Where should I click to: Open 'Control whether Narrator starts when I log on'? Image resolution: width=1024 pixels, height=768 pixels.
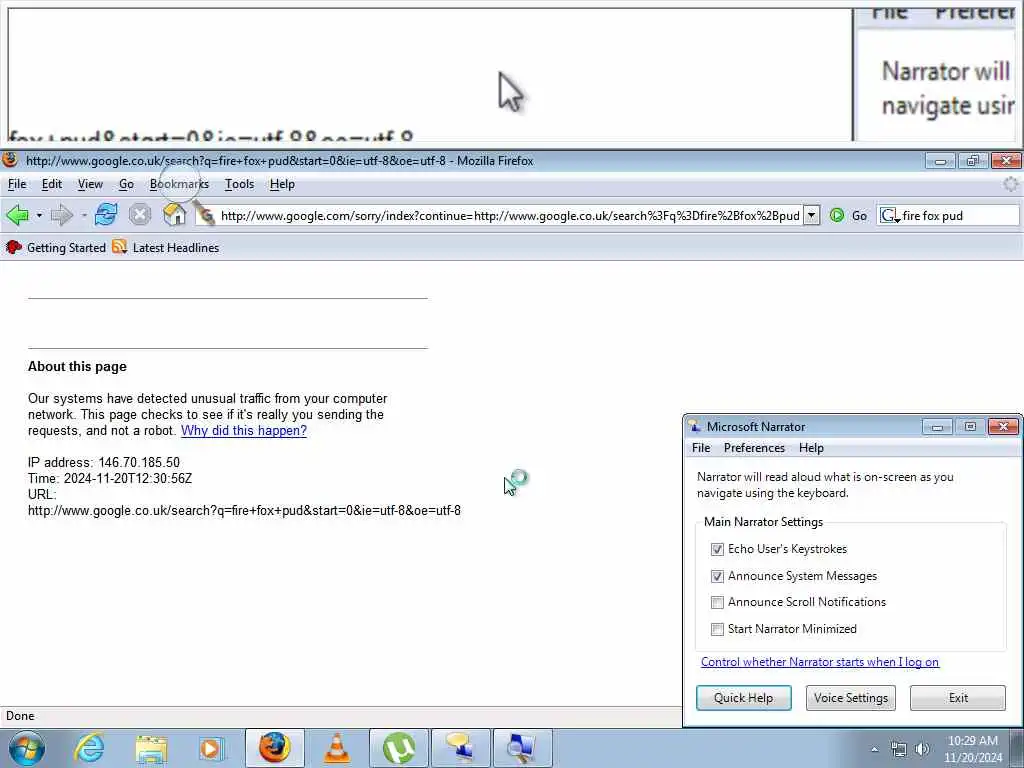coord(820,662)
